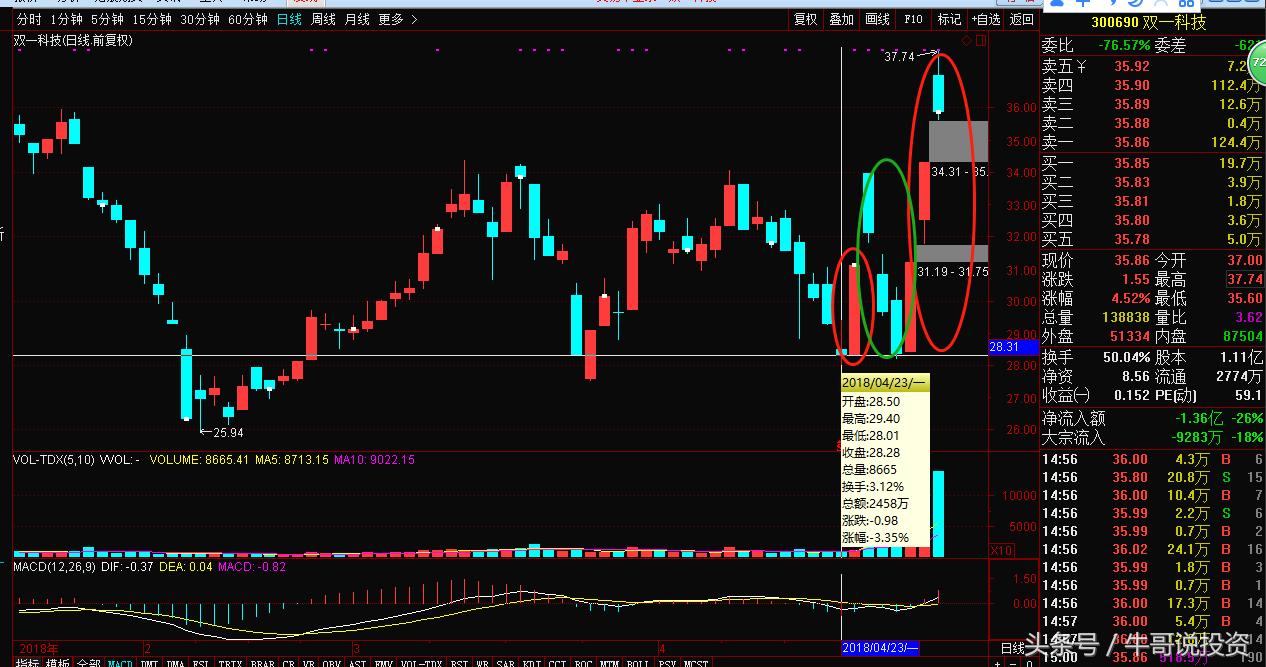
Task: Click the 300690 双一科技 stock title
Action: (x=1148, y=22)
